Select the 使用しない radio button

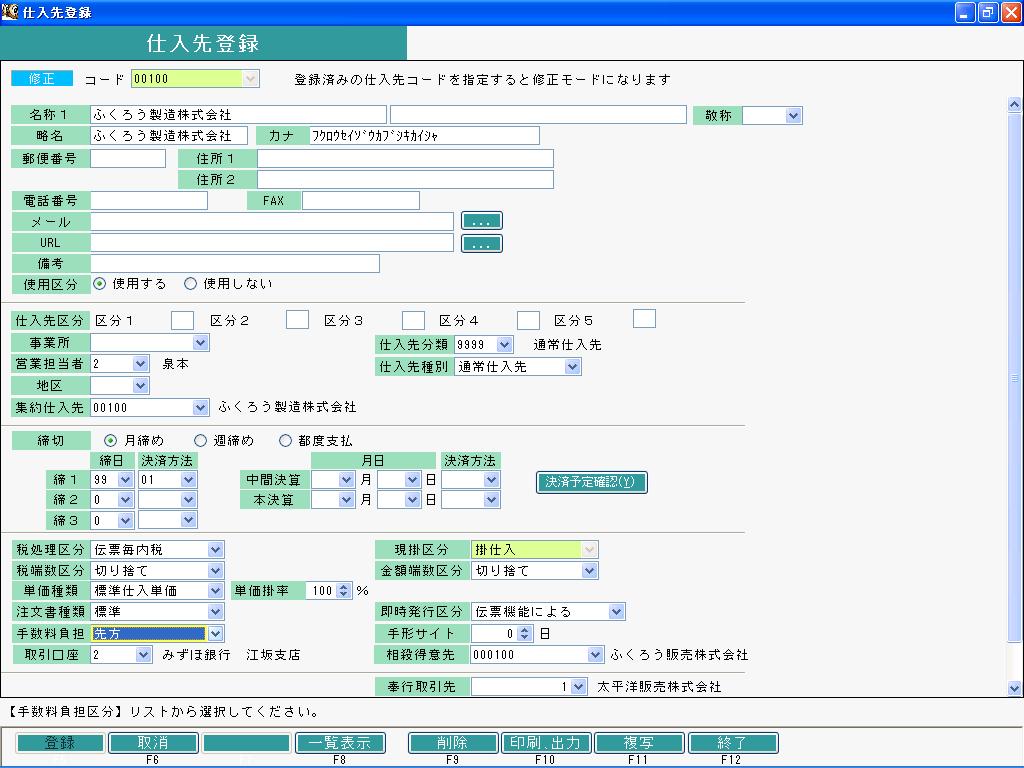(190, 283)
